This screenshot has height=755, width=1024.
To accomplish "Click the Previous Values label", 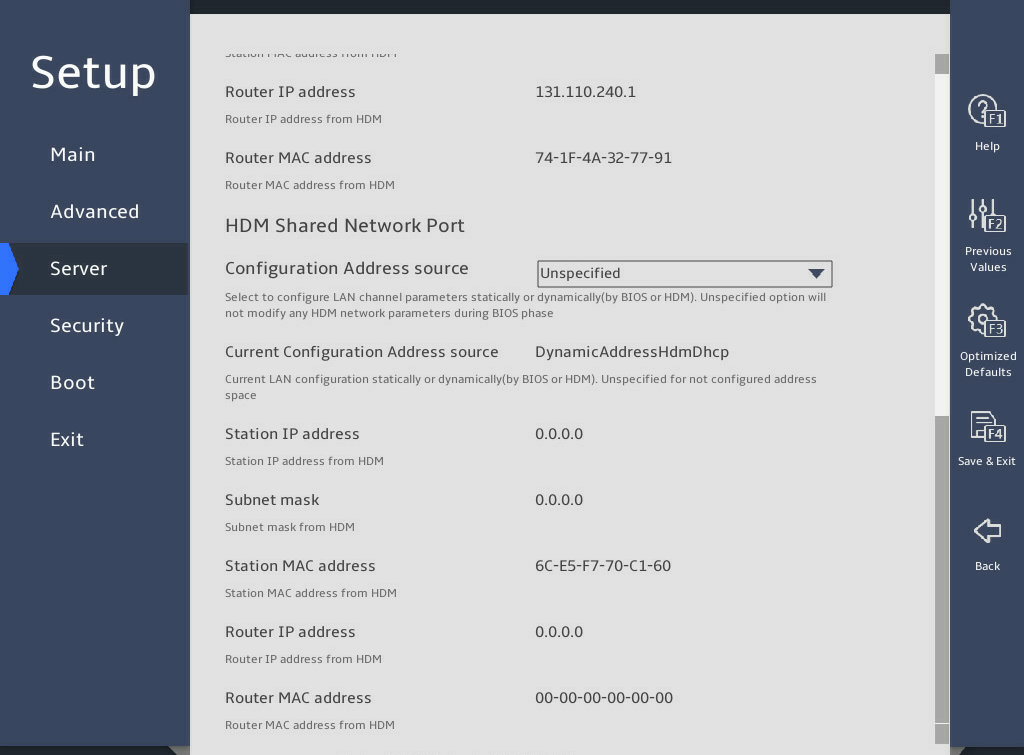I will pos(987,259).
